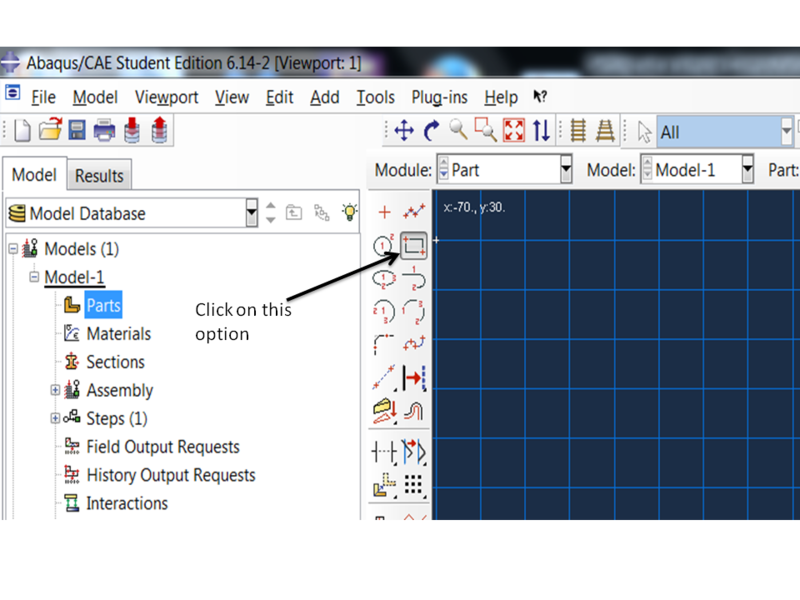Image resolution: width=800 pixels, height=600 pixels.
Task: Select the Magnify View tool
Action: coord(459,130)
